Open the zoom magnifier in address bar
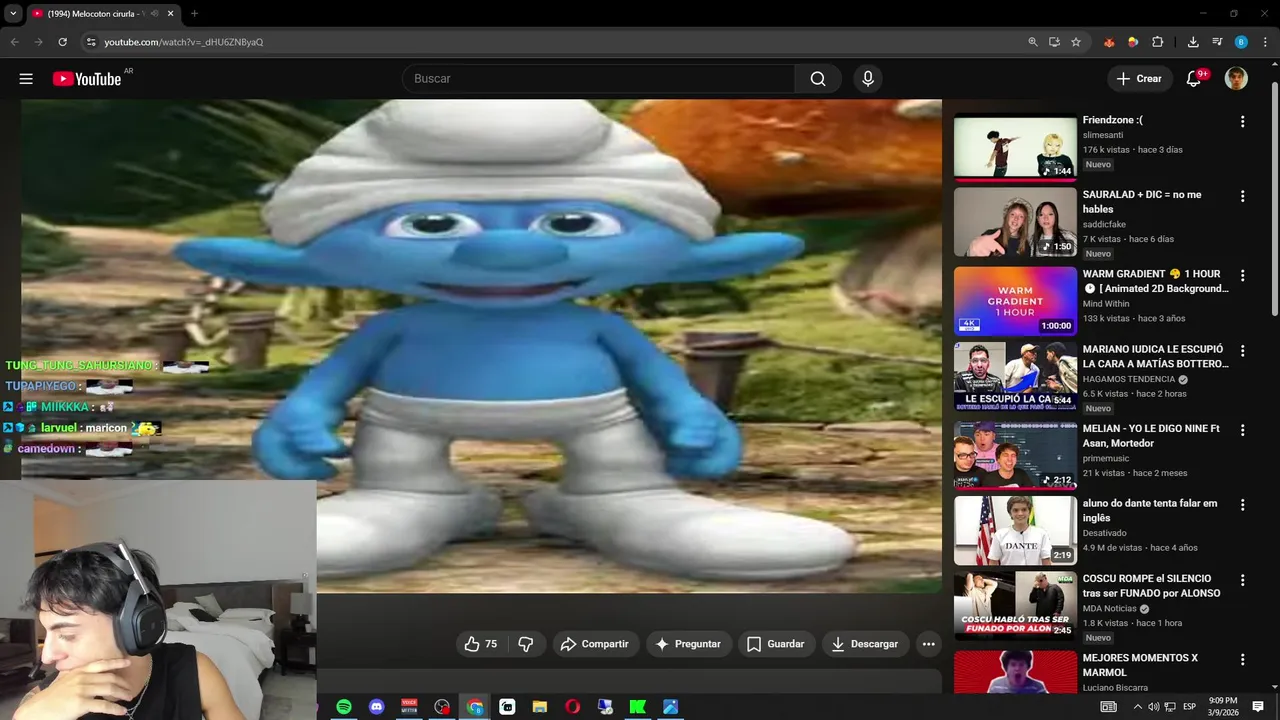The width and height of the screenshot is (1280, 720). (1033, 42)
